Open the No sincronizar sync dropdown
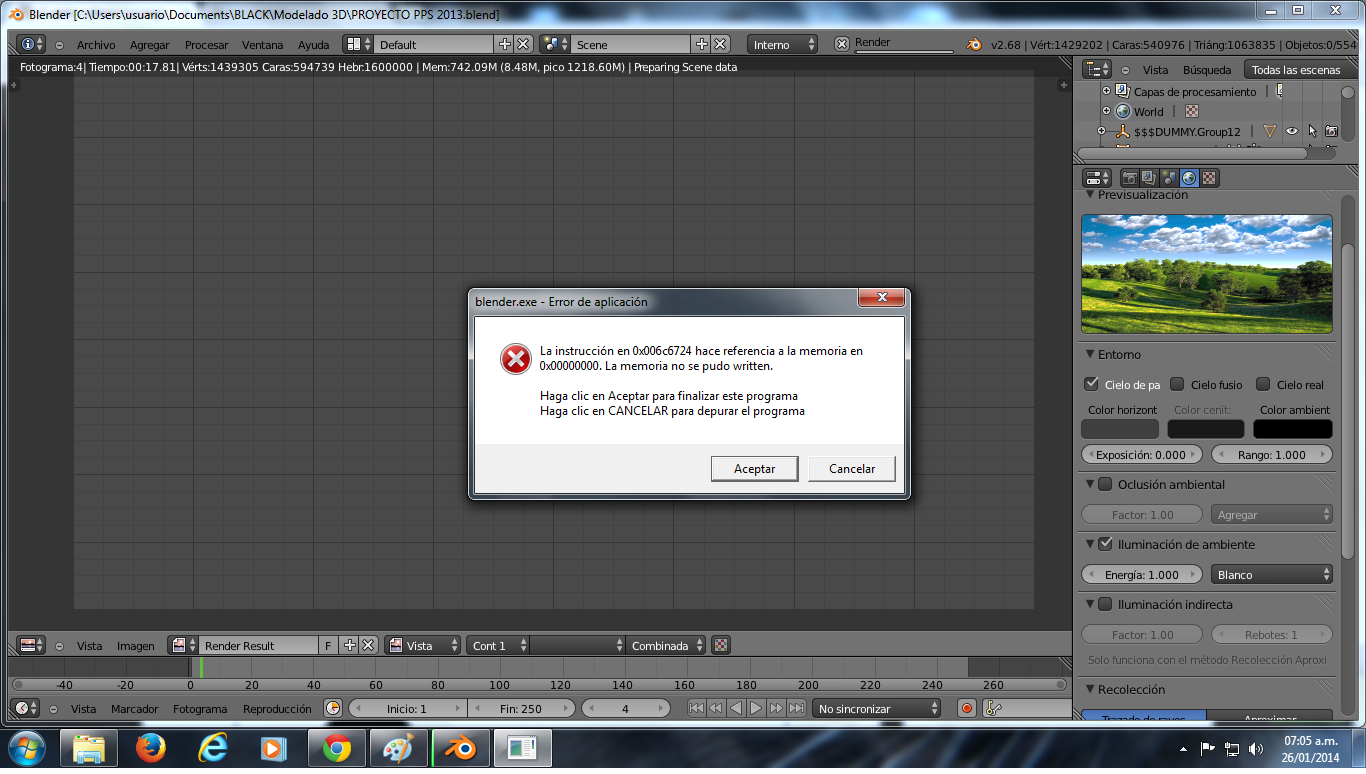This screenshot has width=1366, height=774. coord(877,708)
